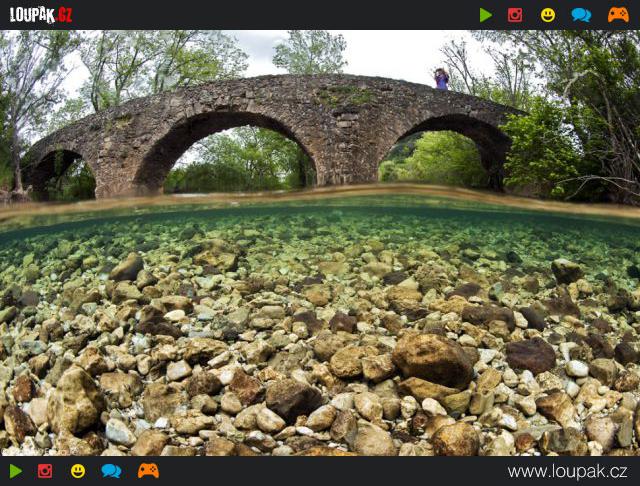Click the person standing on the bridge
This screenshot has width=640, height=486.
[x=441, y=79]
